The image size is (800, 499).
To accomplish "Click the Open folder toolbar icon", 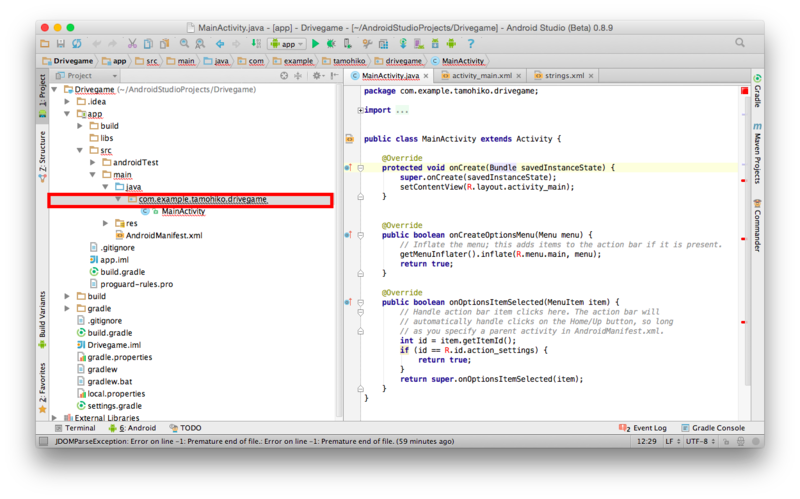I will pos(45,44).
